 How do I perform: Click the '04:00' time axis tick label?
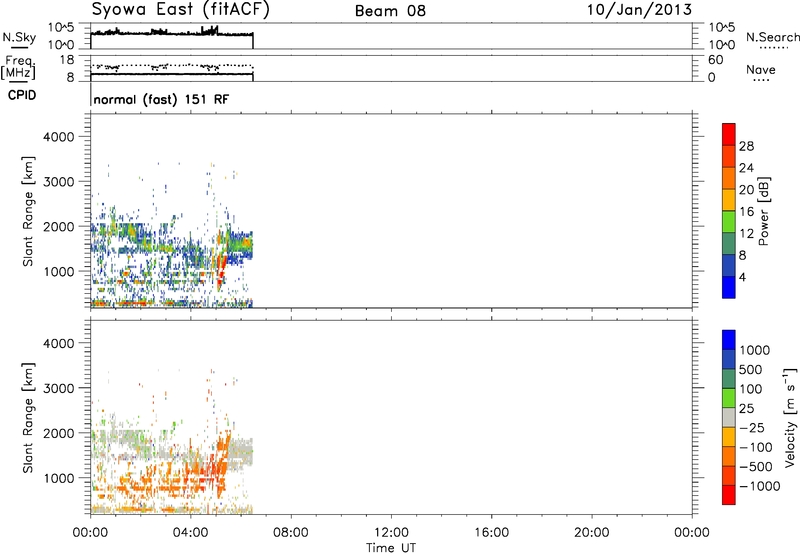pos(190,533)
